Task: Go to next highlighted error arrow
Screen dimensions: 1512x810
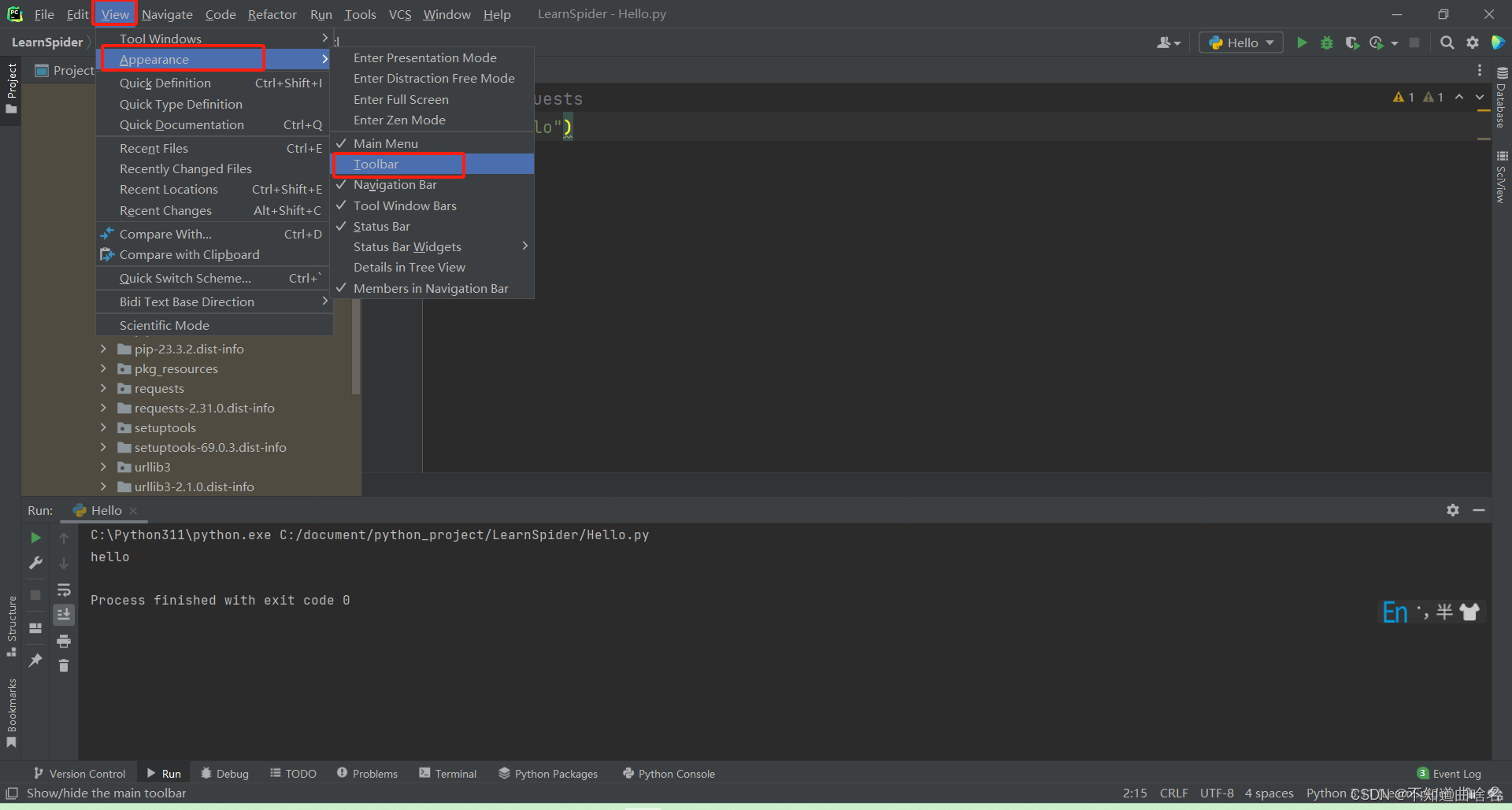Action: [1480, 97]
